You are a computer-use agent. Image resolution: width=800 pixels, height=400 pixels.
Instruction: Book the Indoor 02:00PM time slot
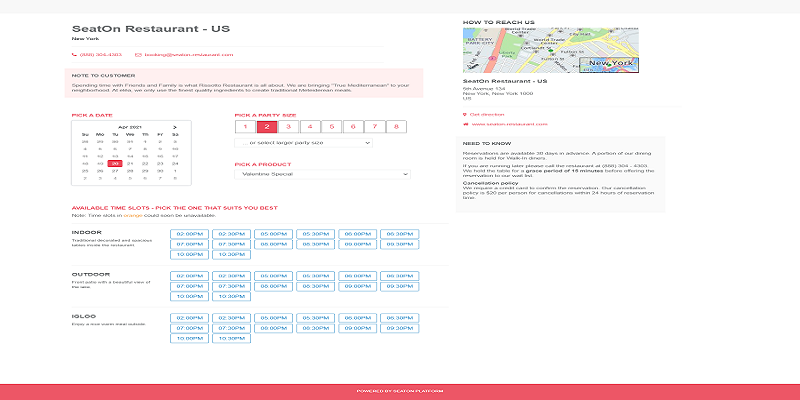point(190,233)
